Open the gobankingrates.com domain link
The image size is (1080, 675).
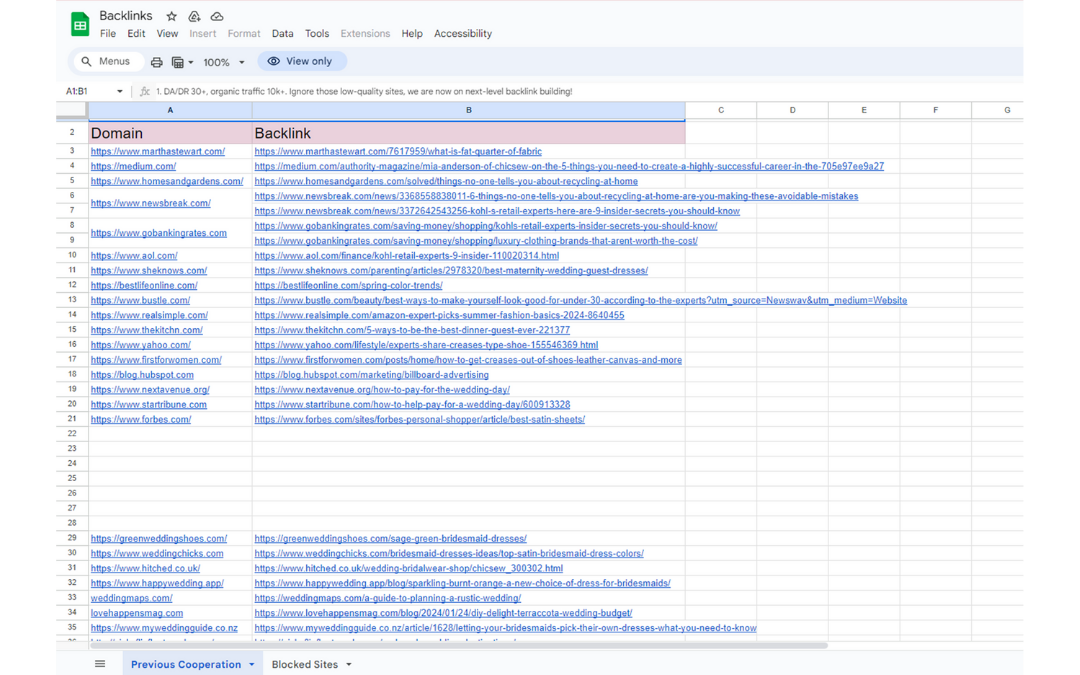158,233
